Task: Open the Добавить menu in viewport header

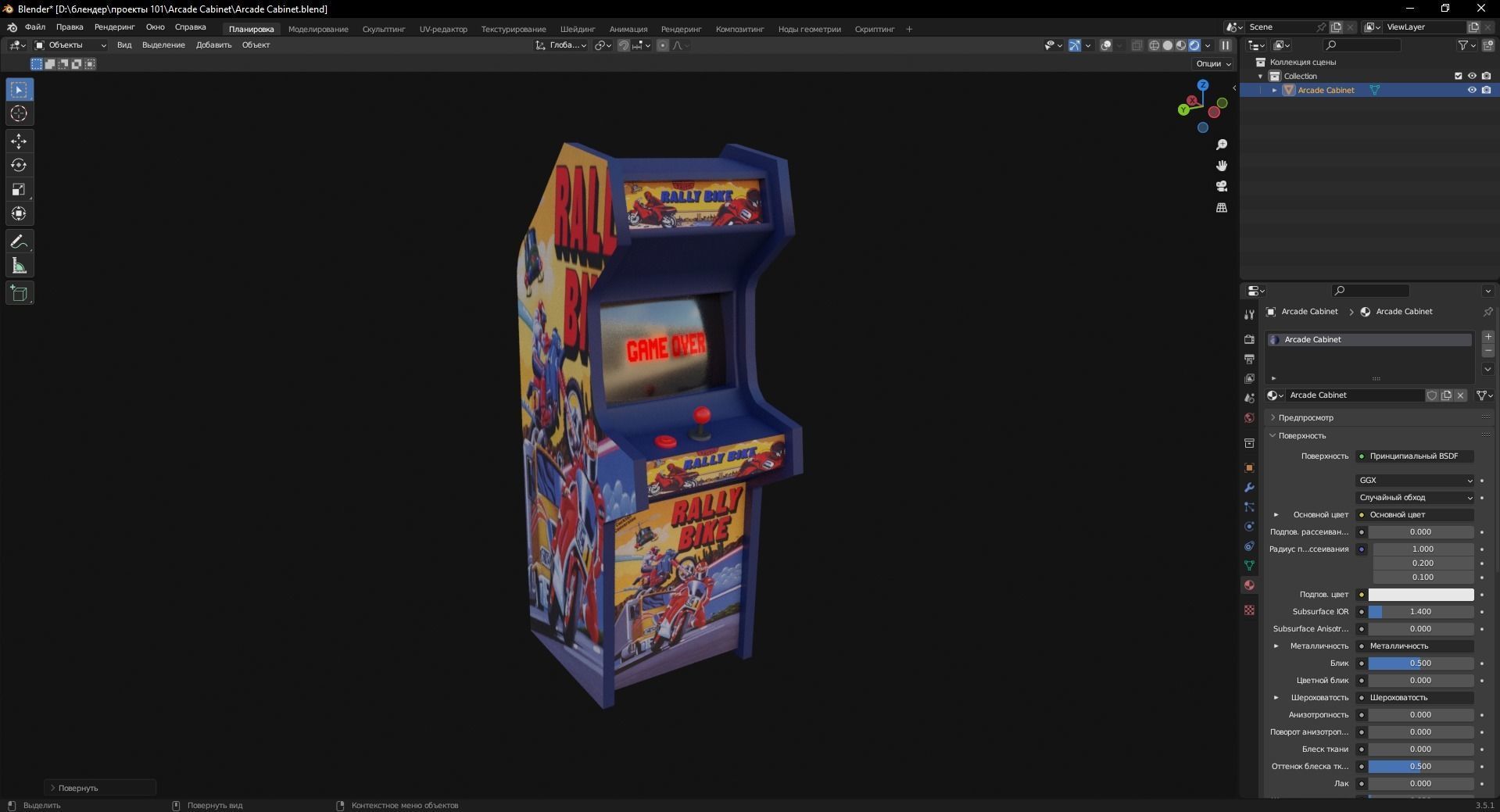Action: [x=213, y=45]
